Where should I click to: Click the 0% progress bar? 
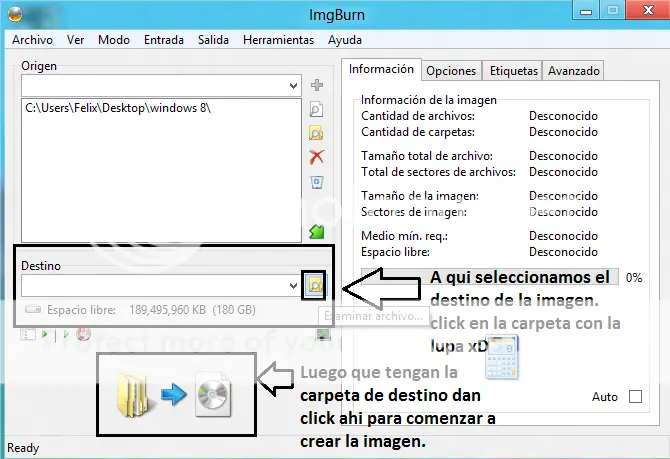tap(490, 277)
